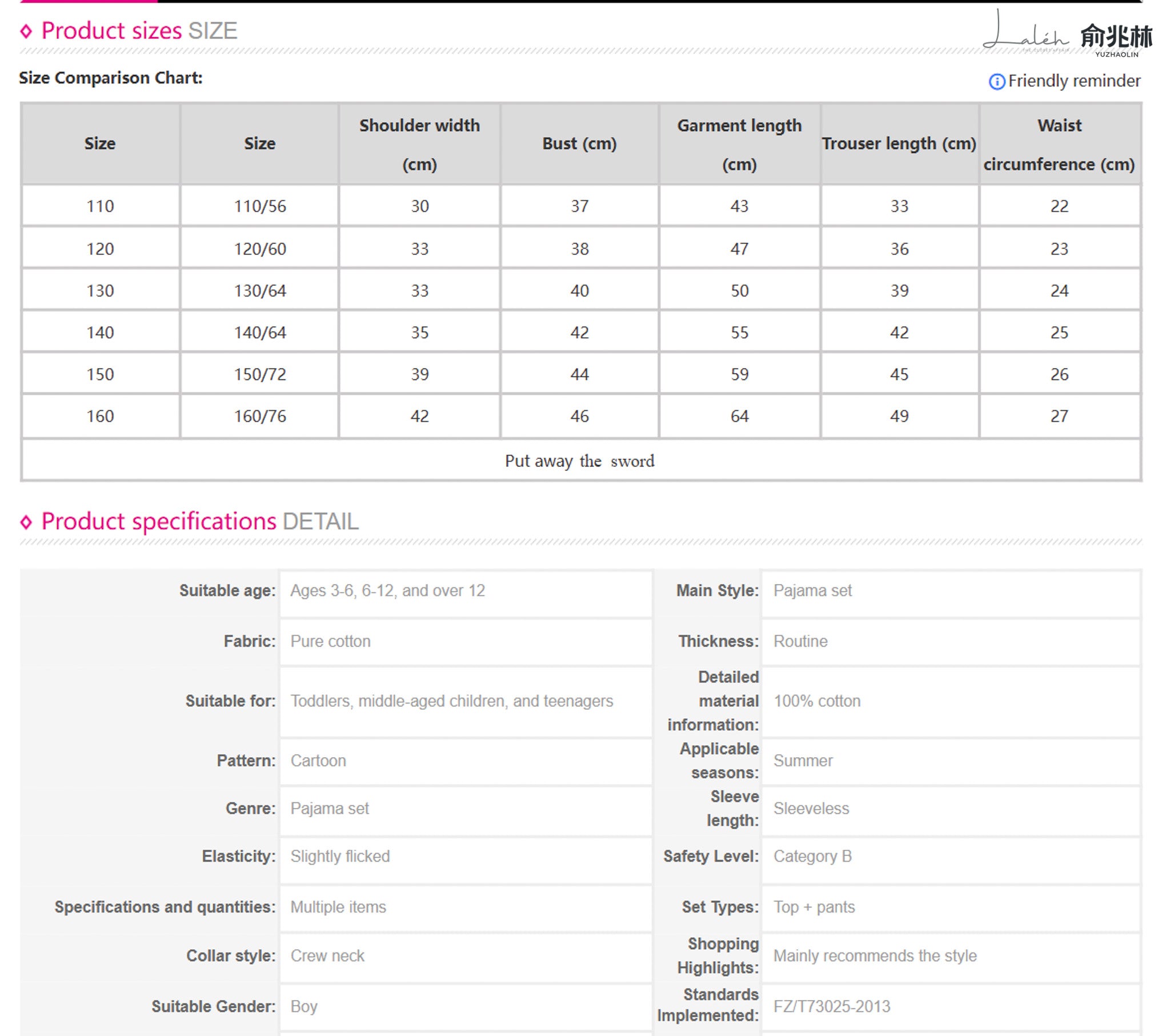Click the Specifications and quantities label
Viewport: 1170px width, 1036px height.
(165, 907)
